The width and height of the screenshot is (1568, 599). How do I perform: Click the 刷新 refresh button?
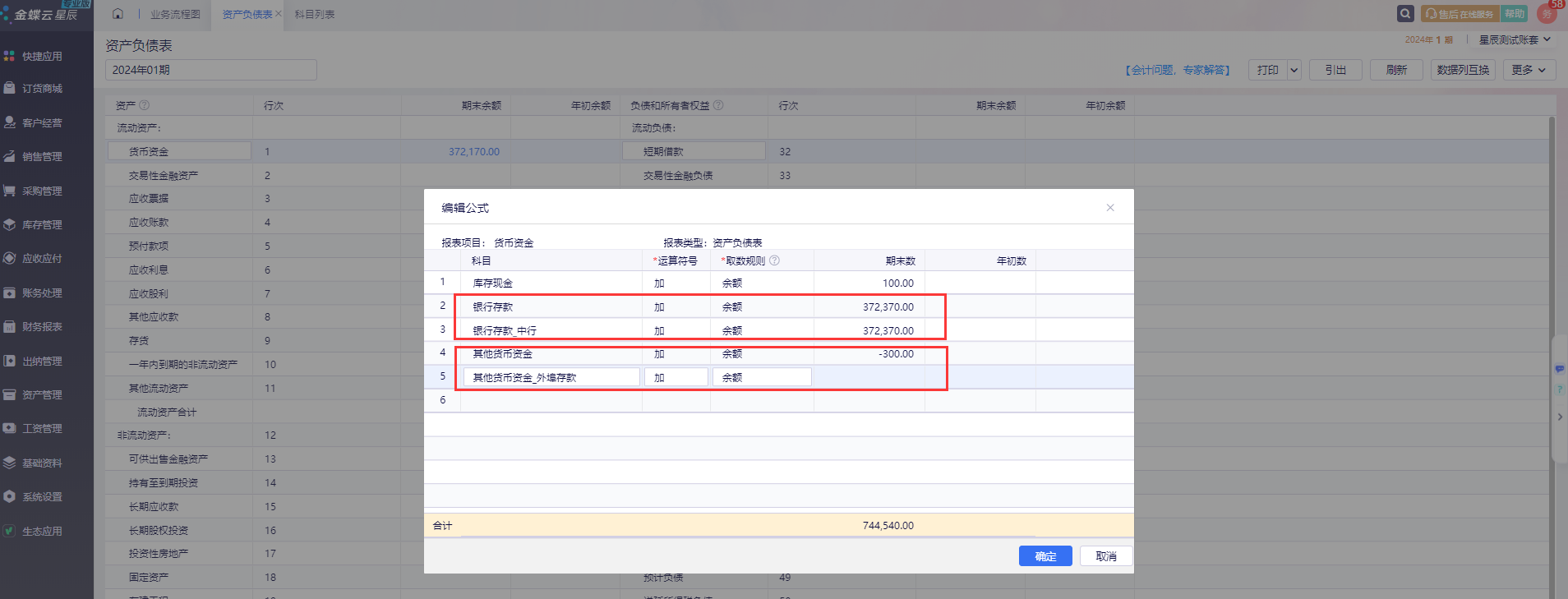click(1396, 70)
